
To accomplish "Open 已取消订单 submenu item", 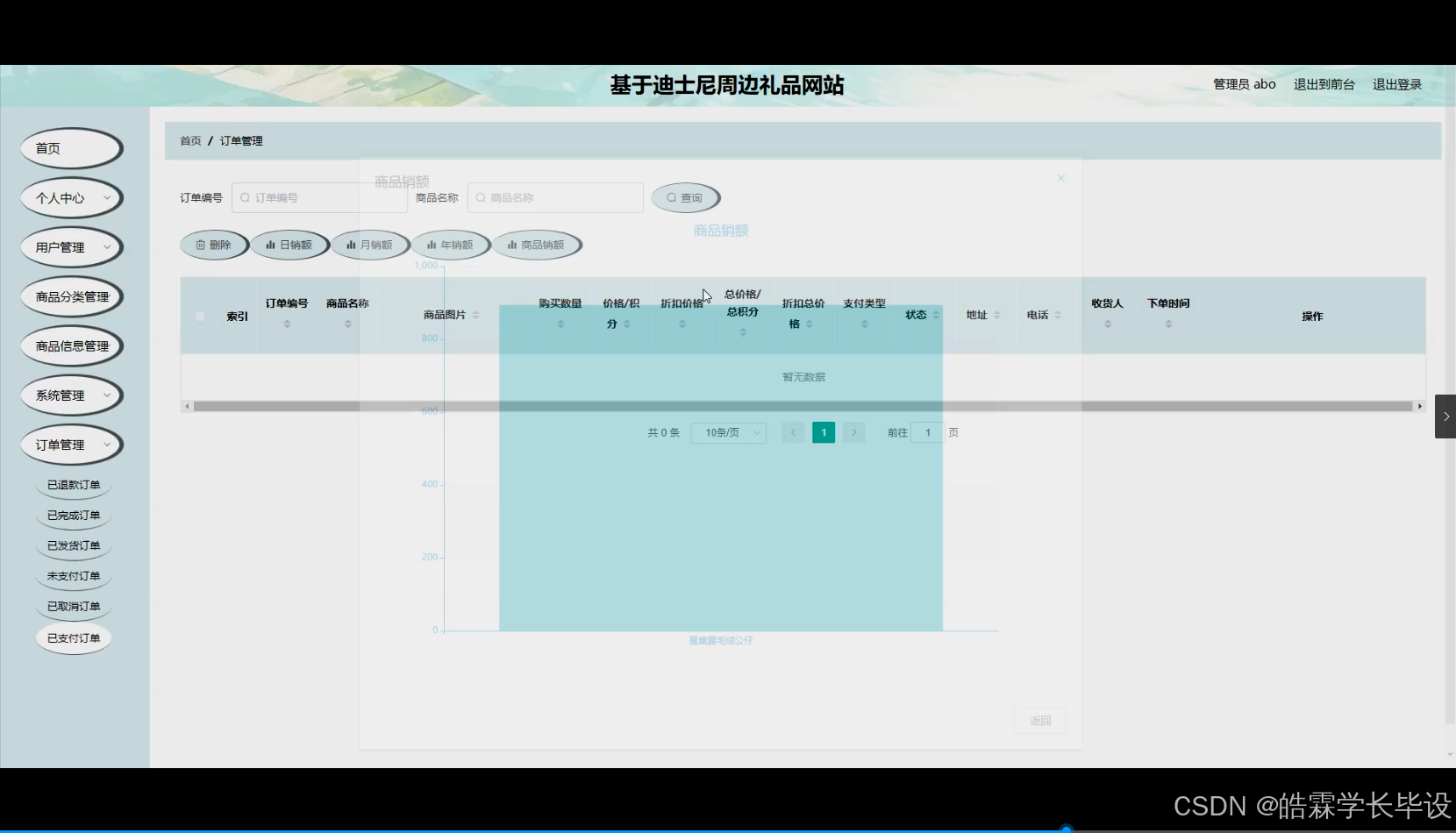I will click(74, 607).
